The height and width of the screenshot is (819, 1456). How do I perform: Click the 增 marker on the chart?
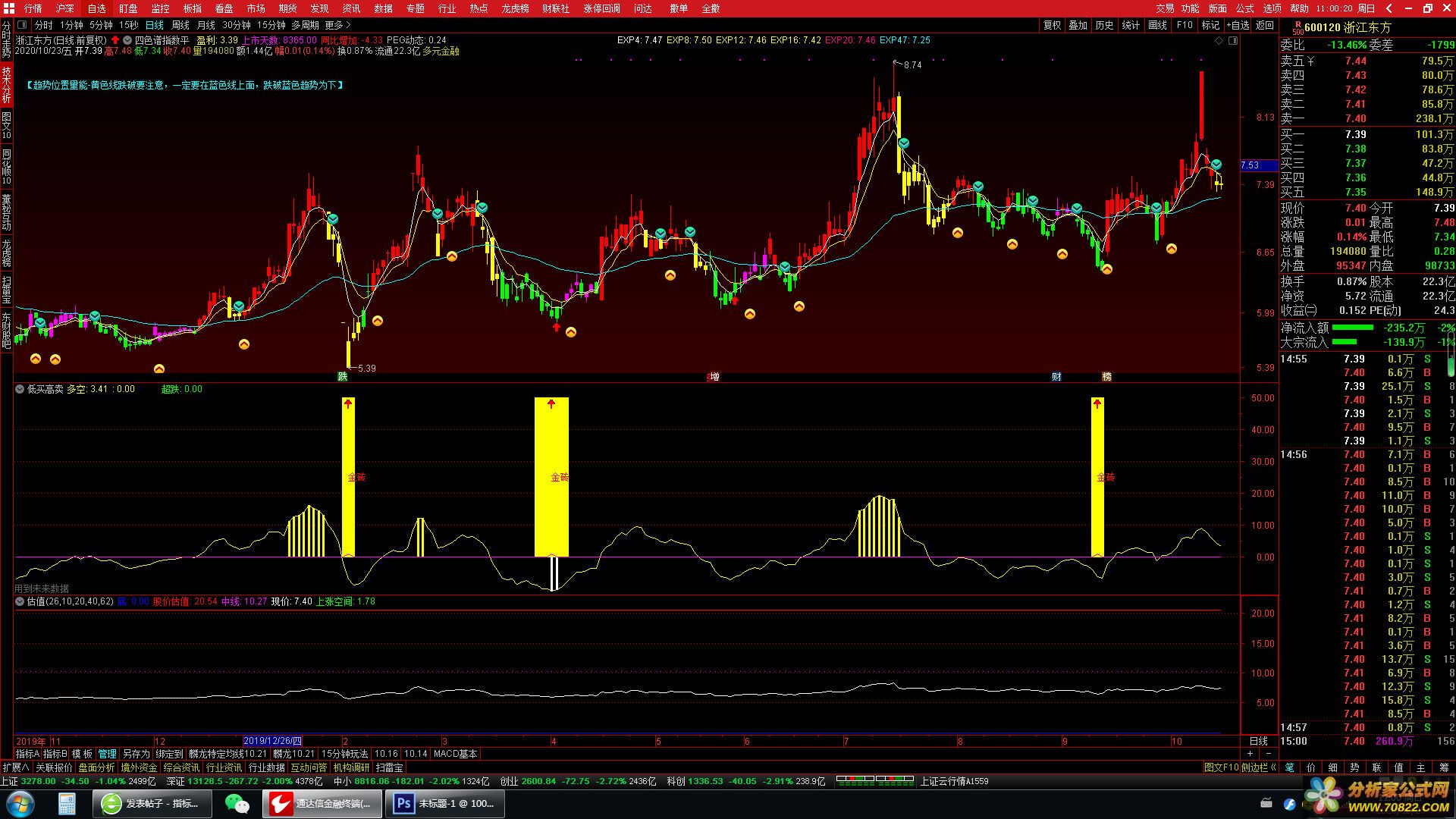pos(714,376)
